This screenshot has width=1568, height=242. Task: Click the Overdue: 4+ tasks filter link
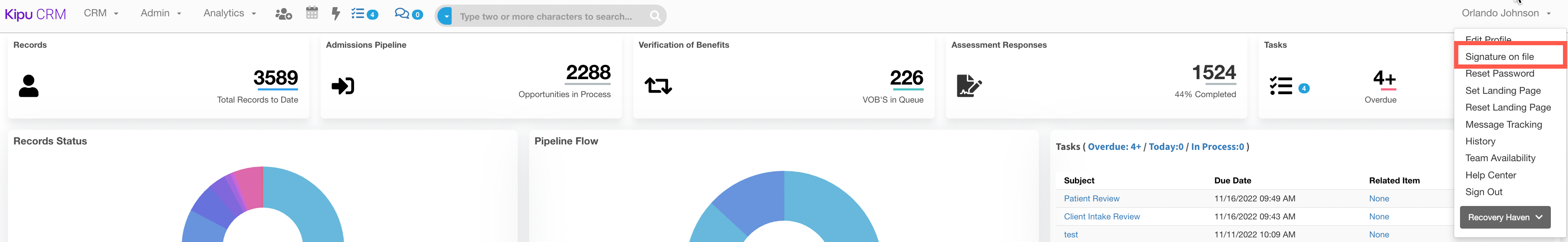[1114, 147]
